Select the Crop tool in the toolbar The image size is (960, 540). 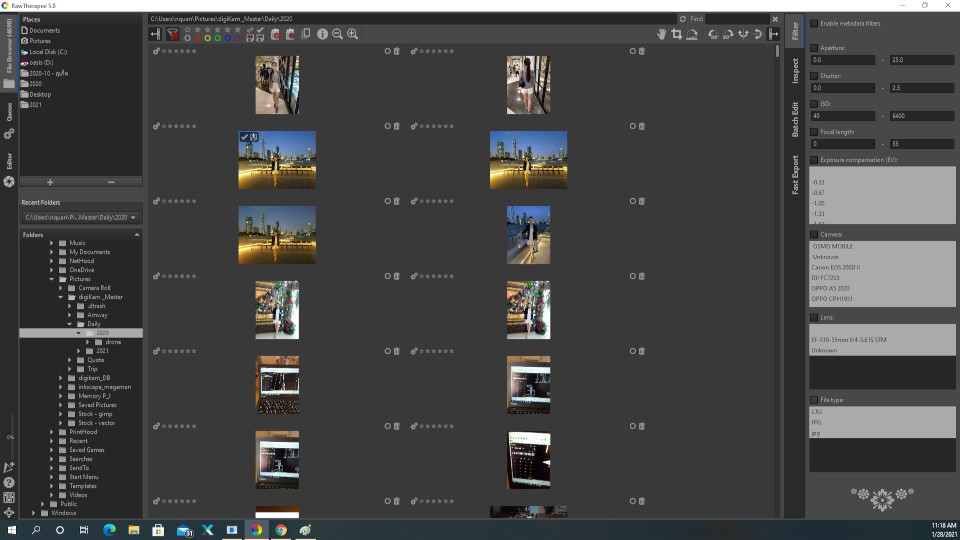pyautogui.click(x=677, y=34)
